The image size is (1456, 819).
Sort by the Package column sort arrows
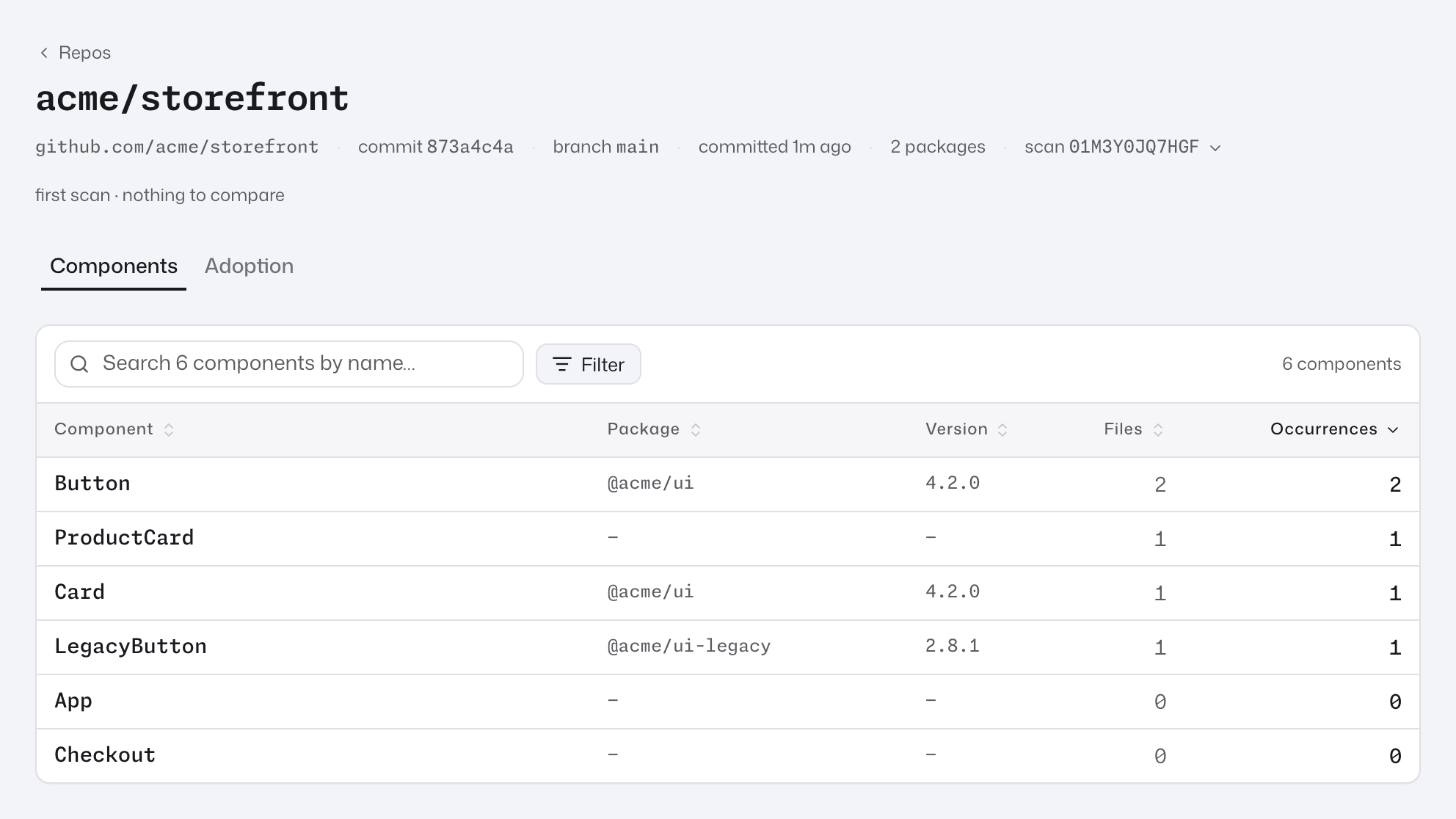pos(696,430)
